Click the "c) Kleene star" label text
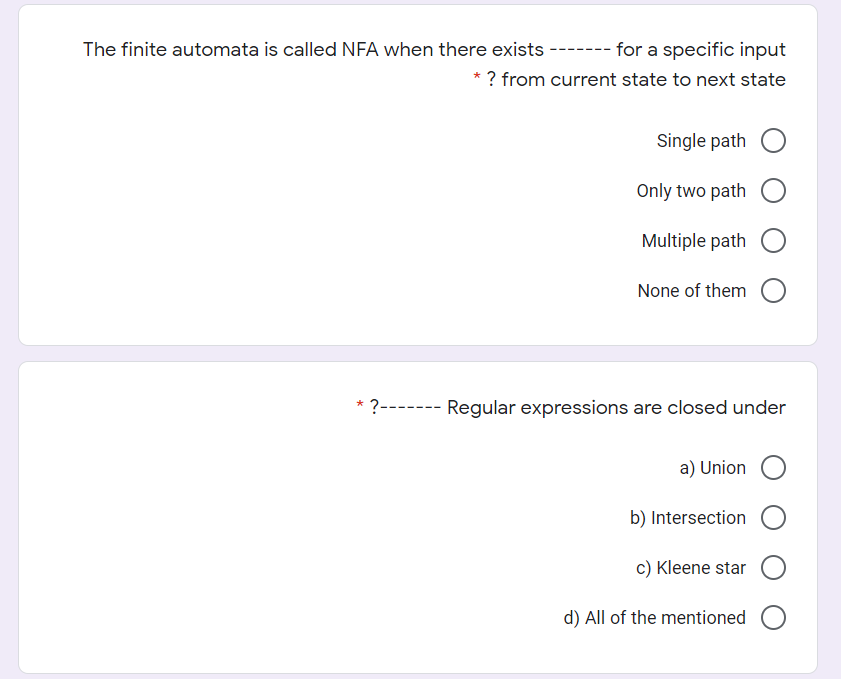This screenshot has height=679, width=841. pyautogui.click(x=690, y=567)
